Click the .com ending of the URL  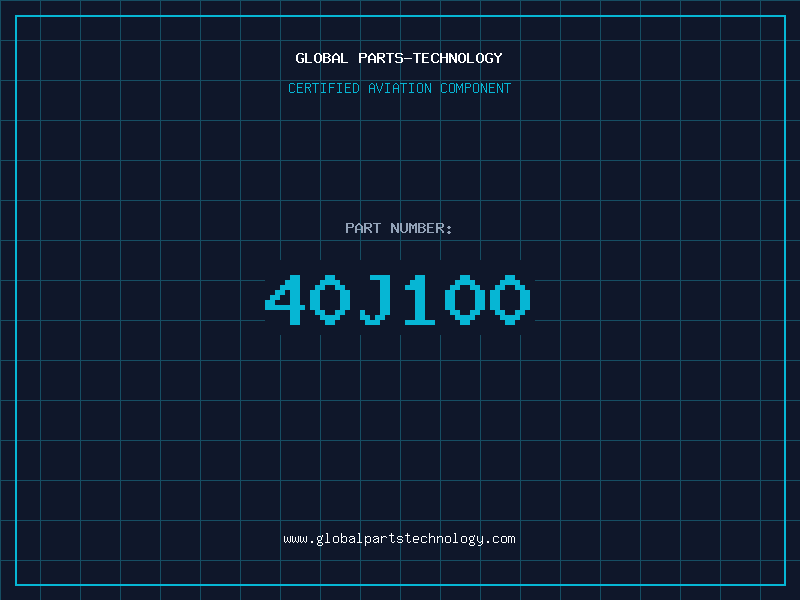point(500,540)
